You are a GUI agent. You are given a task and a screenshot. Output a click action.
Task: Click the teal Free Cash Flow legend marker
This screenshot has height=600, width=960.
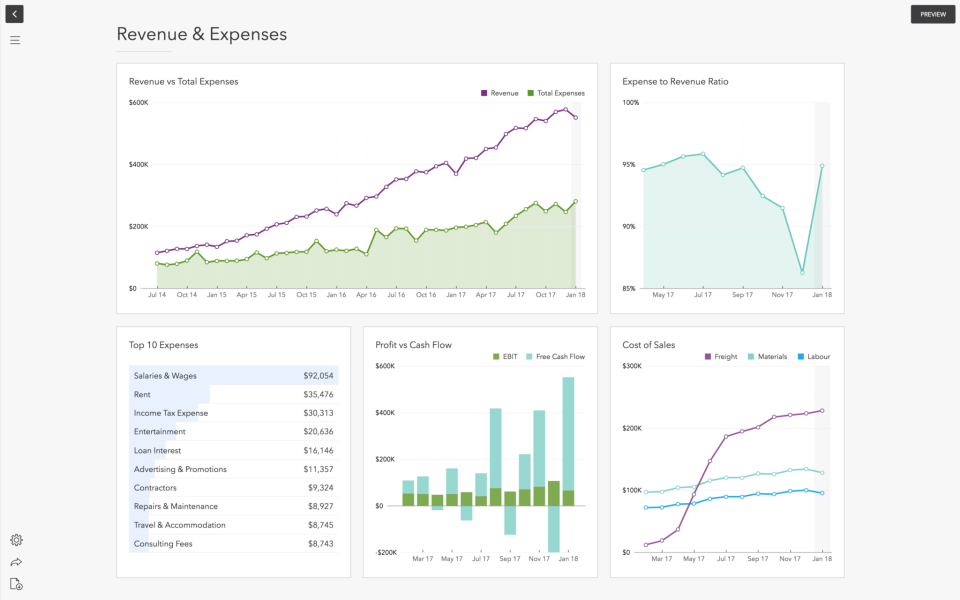point(529,356)
